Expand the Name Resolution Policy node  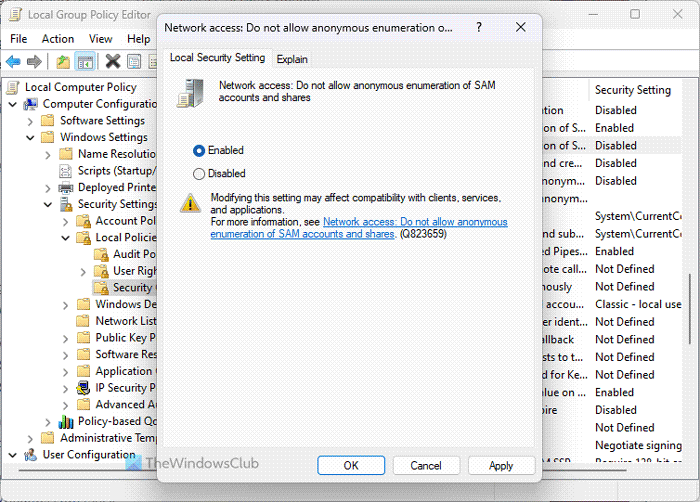[48, 155]
